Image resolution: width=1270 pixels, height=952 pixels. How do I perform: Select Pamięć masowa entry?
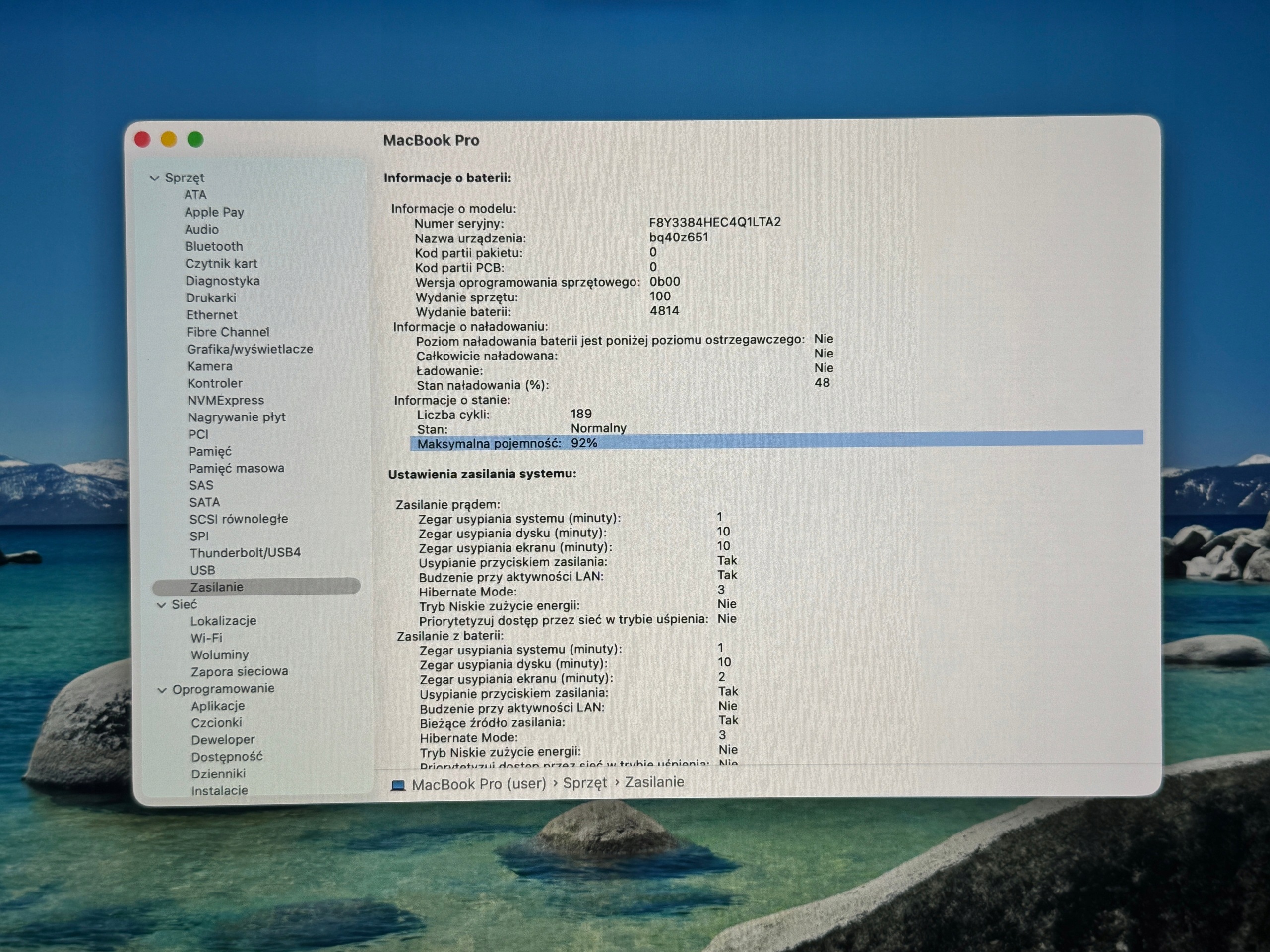[x=236, y=468]
